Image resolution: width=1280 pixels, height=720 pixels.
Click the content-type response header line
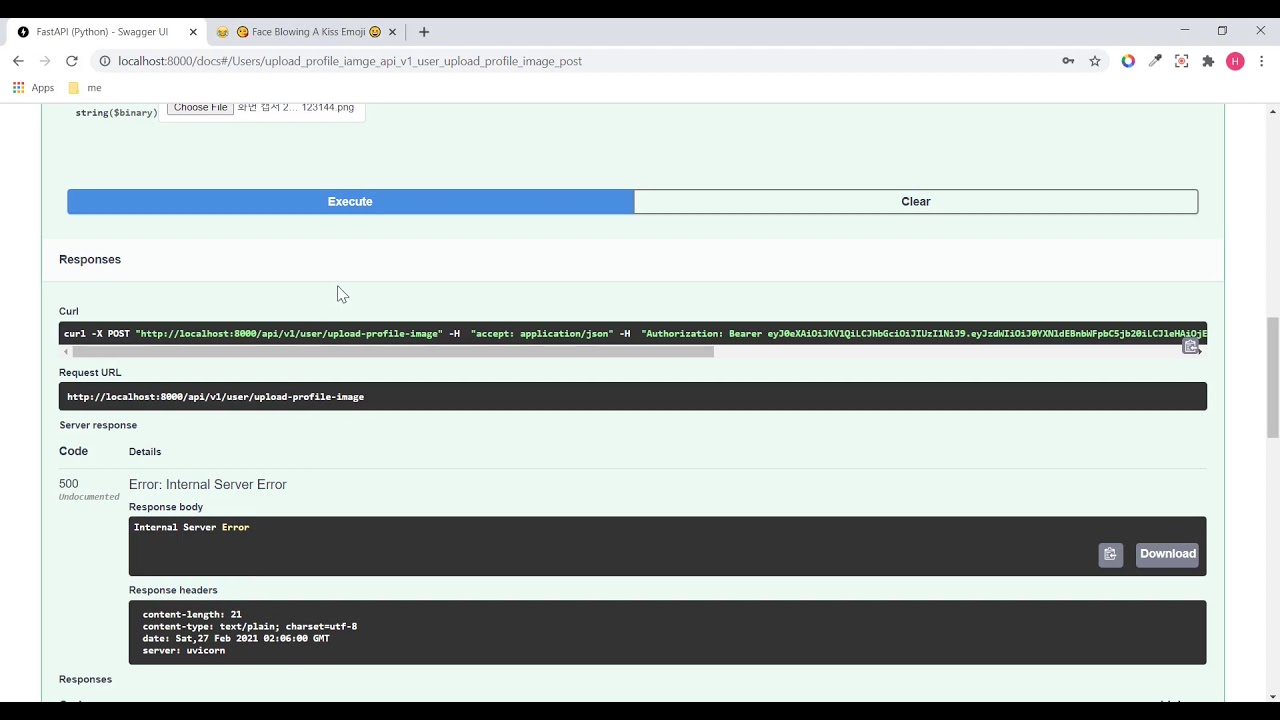click(x=250, y=627)
